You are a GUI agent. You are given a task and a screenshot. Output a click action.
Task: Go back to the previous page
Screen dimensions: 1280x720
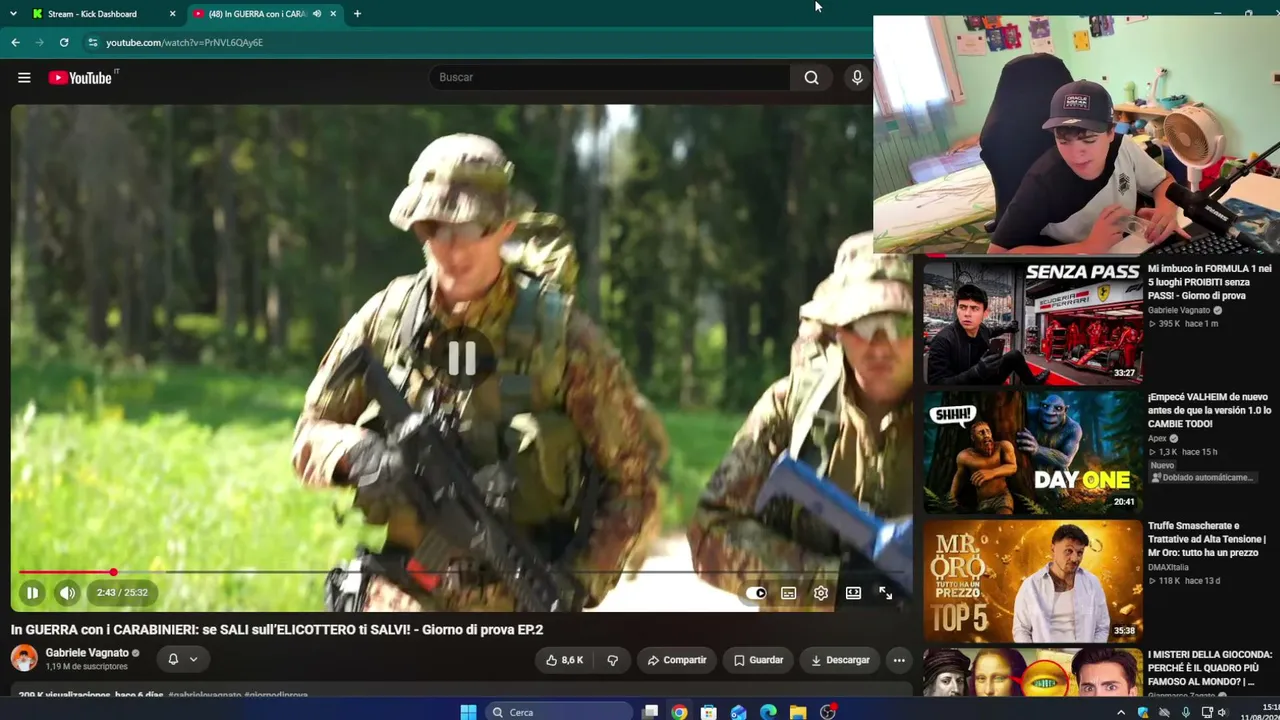tap(15, 43)
